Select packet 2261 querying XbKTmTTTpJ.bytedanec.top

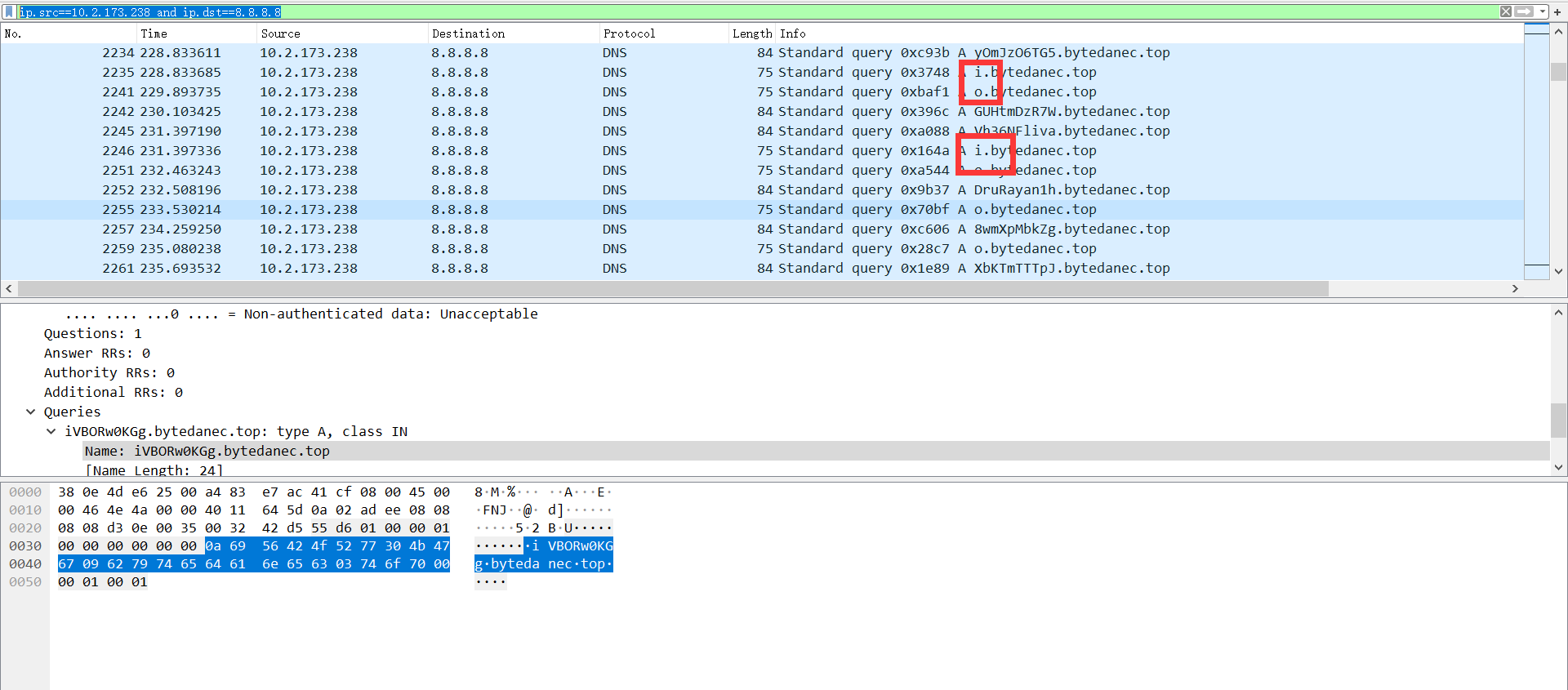(761, 268)
